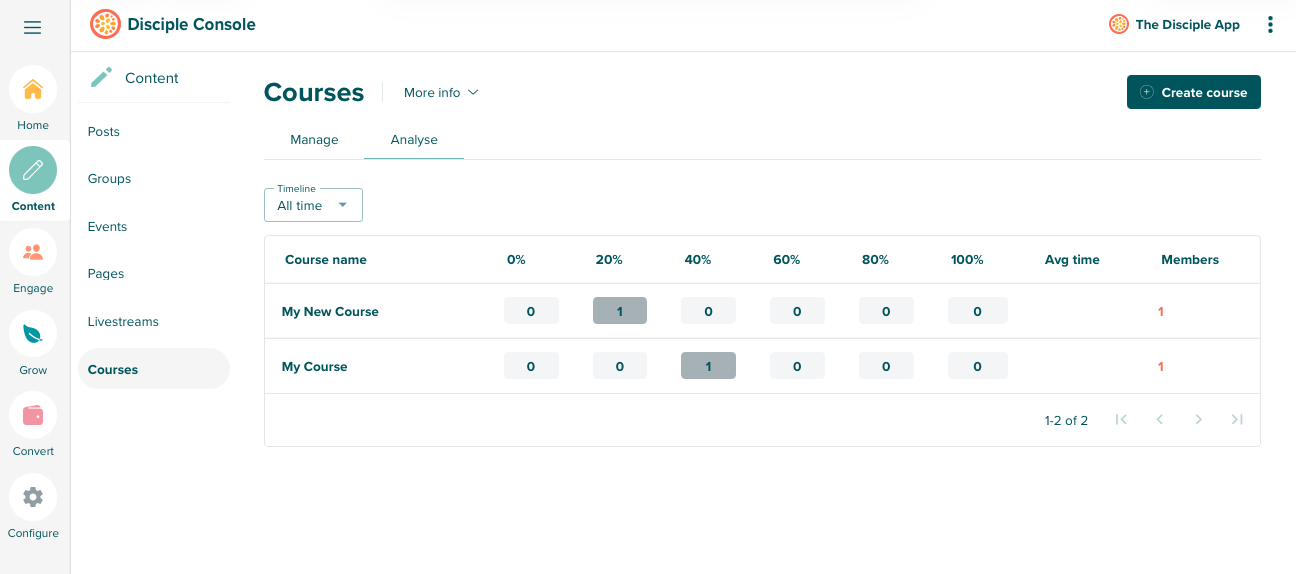Click the next page pagination arrow

[x=1198, y=420]
